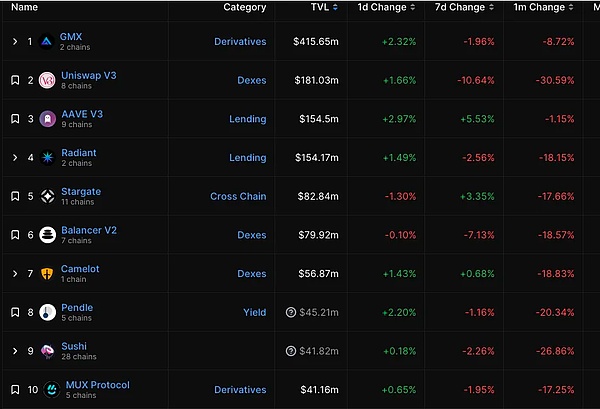This screenshot has width=600, height=409.
Task: Bookmark the MUX Protocol row
Action: (15, 389)
